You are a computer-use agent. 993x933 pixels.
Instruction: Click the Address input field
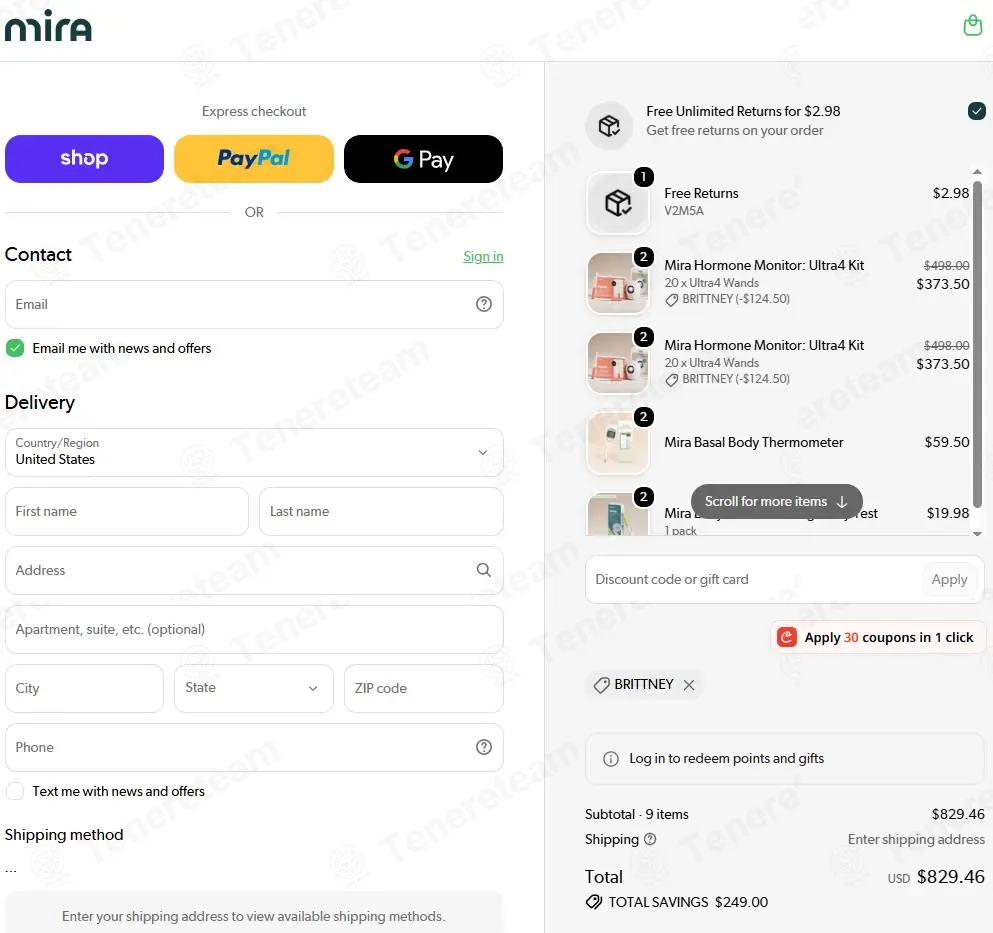[x=254, y=570]
